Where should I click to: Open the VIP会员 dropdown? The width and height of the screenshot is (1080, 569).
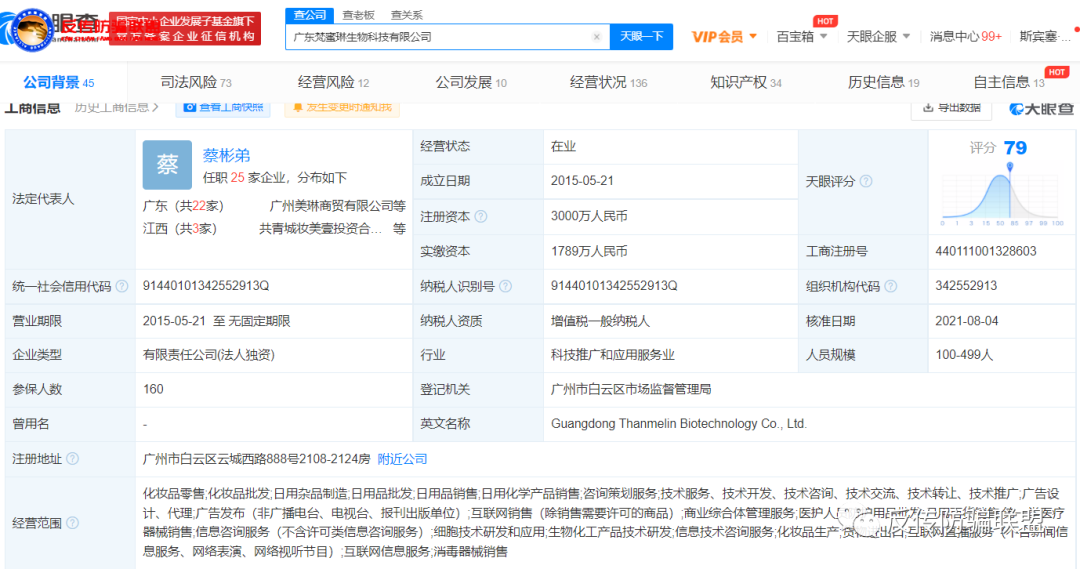(724, 37)
